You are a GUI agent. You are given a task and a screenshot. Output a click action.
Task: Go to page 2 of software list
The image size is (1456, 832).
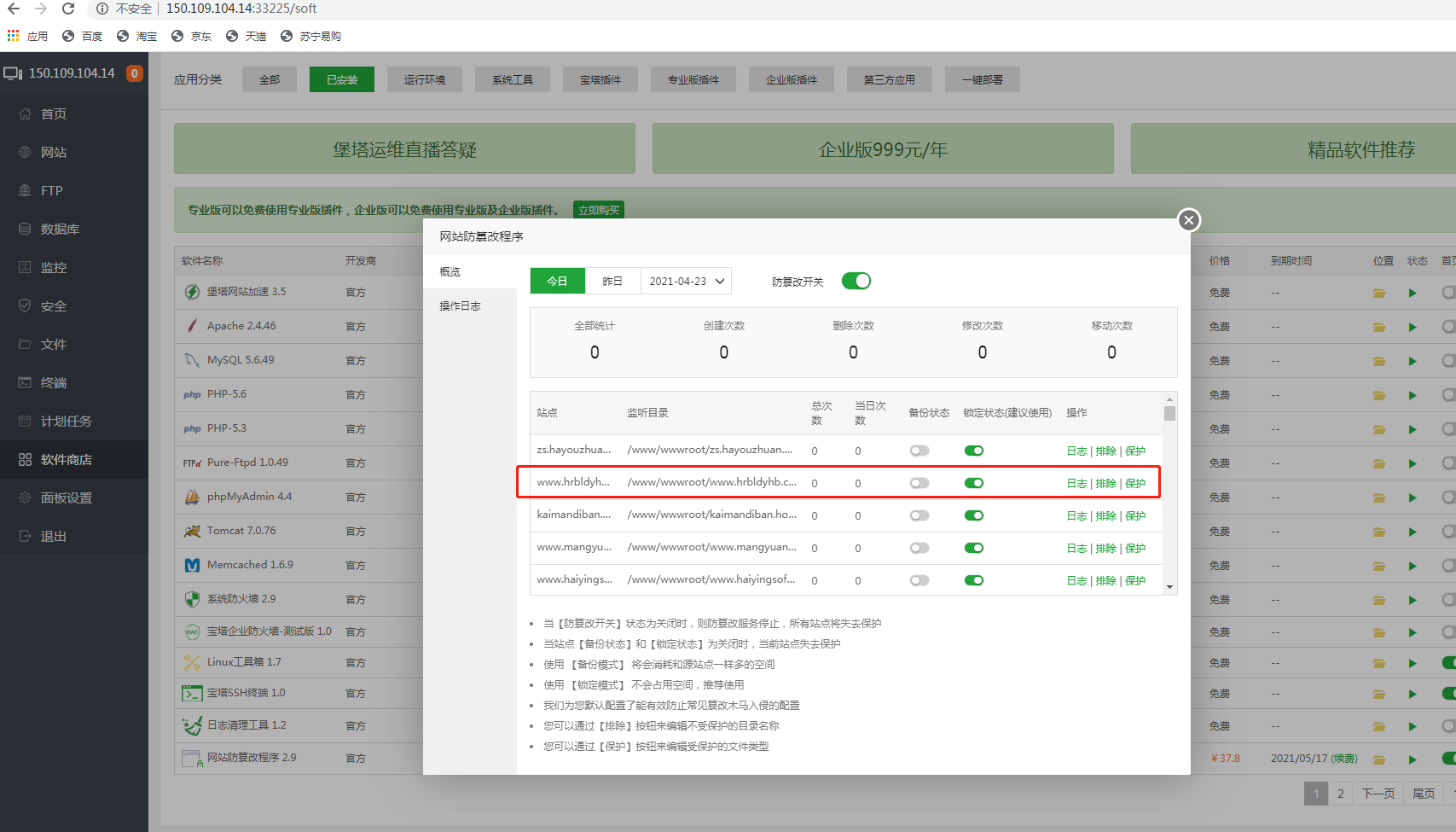pos(1341,794)
